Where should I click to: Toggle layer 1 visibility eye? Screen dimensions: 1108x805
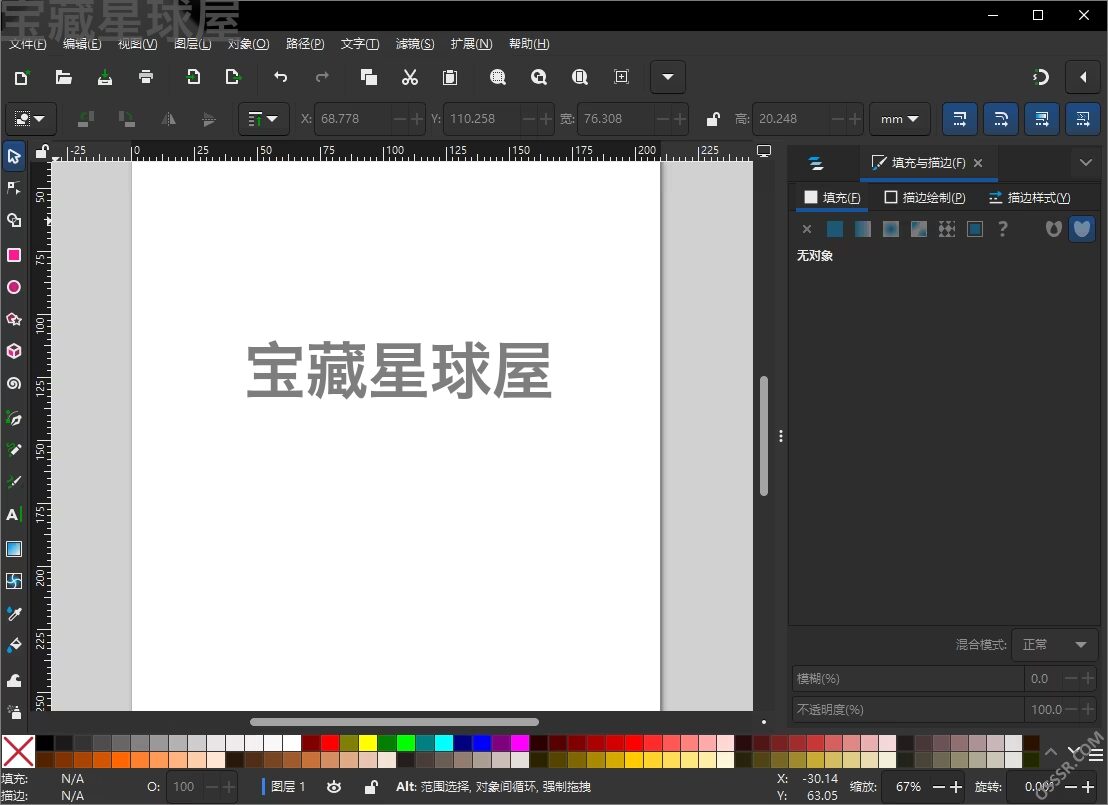tap(334, 787)
